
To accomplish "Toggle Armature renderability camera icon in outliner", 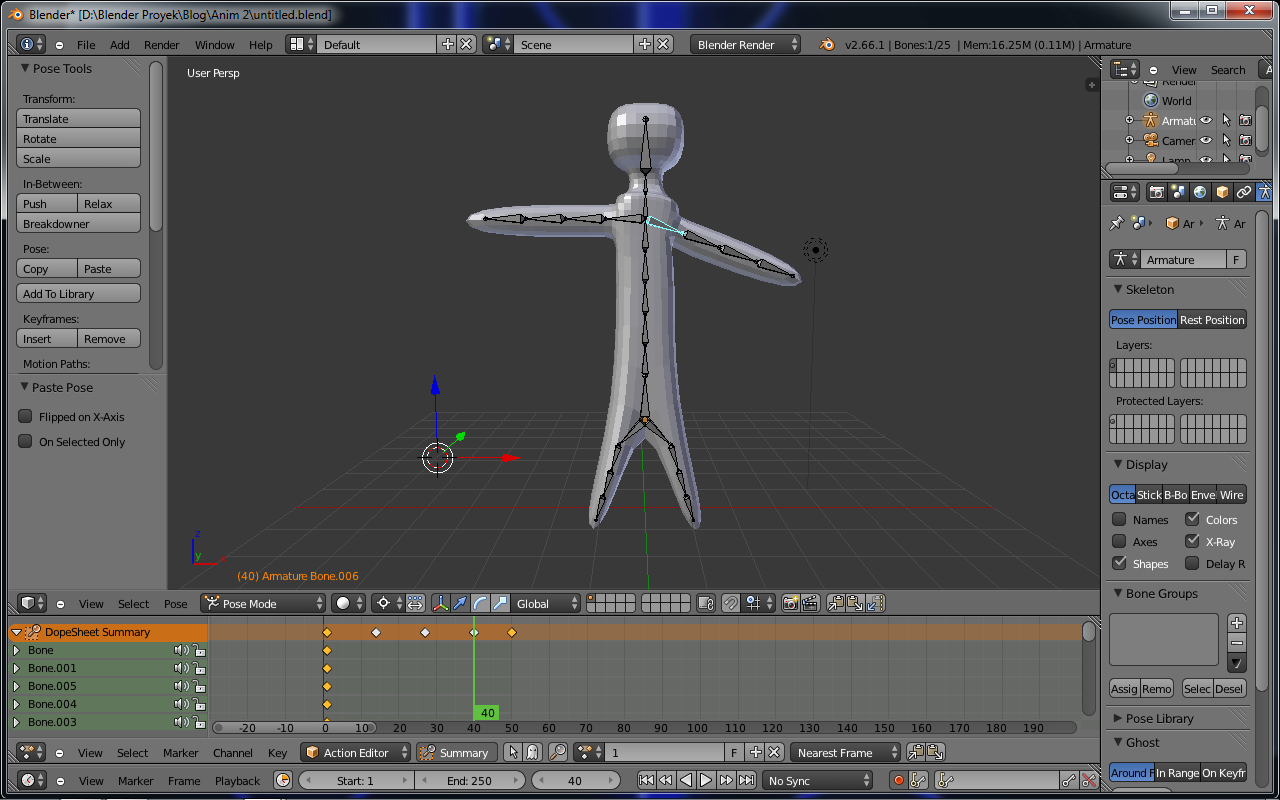I will tap(1245, 120).
